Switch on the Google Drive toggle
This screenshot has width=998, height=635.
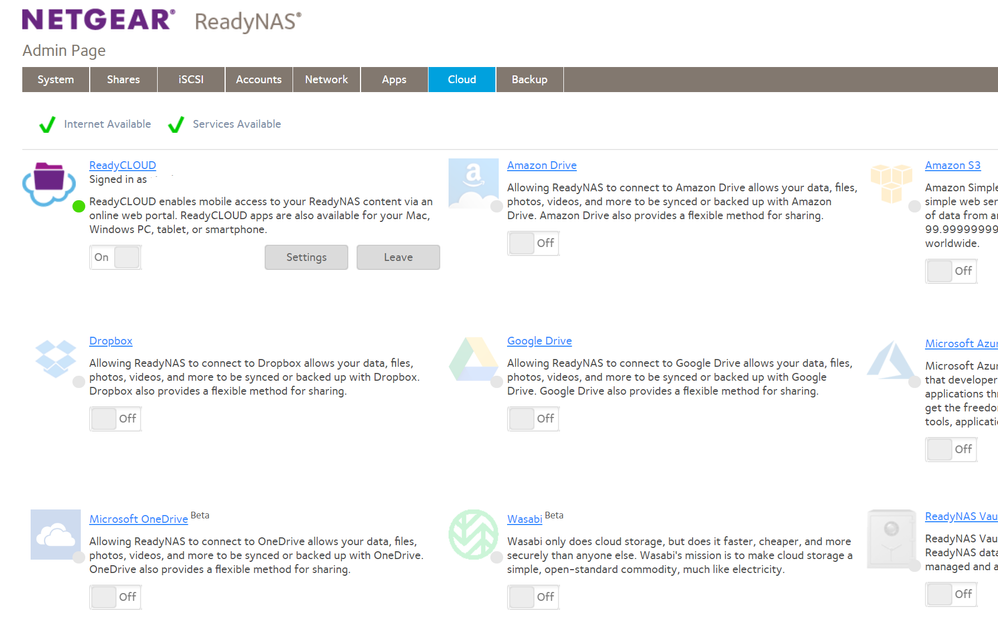click(x=533, y=419)
